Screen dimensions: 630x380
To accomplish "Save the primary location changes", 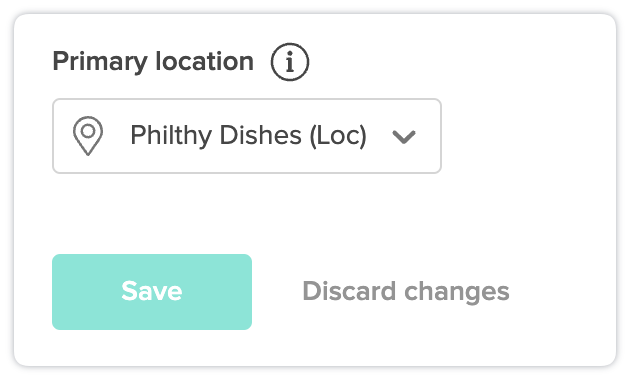I will [152, 292].
